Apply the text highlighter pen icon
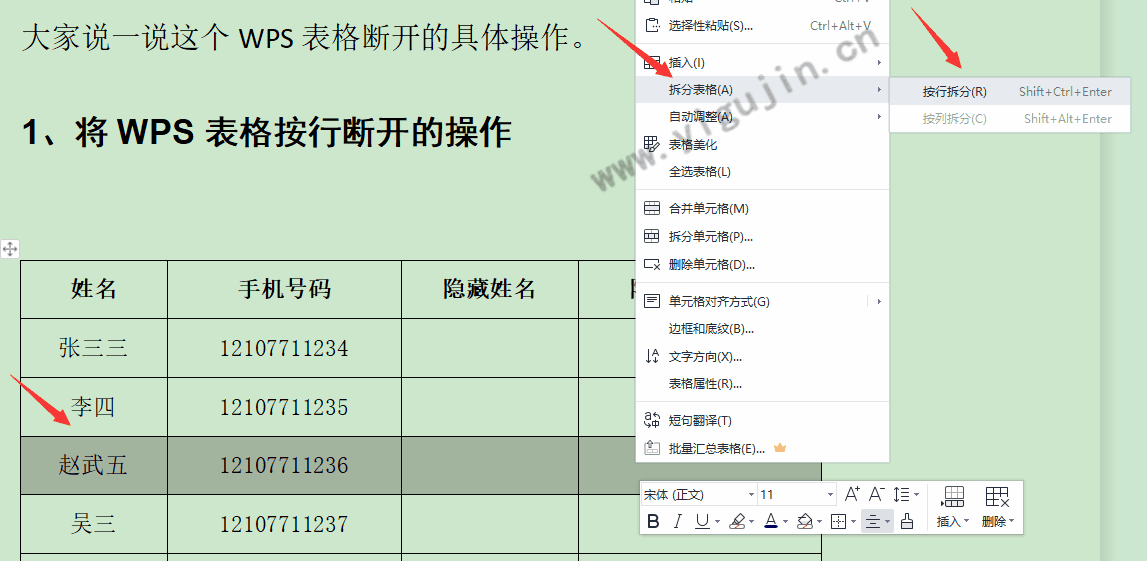 (x=737, y=522)
